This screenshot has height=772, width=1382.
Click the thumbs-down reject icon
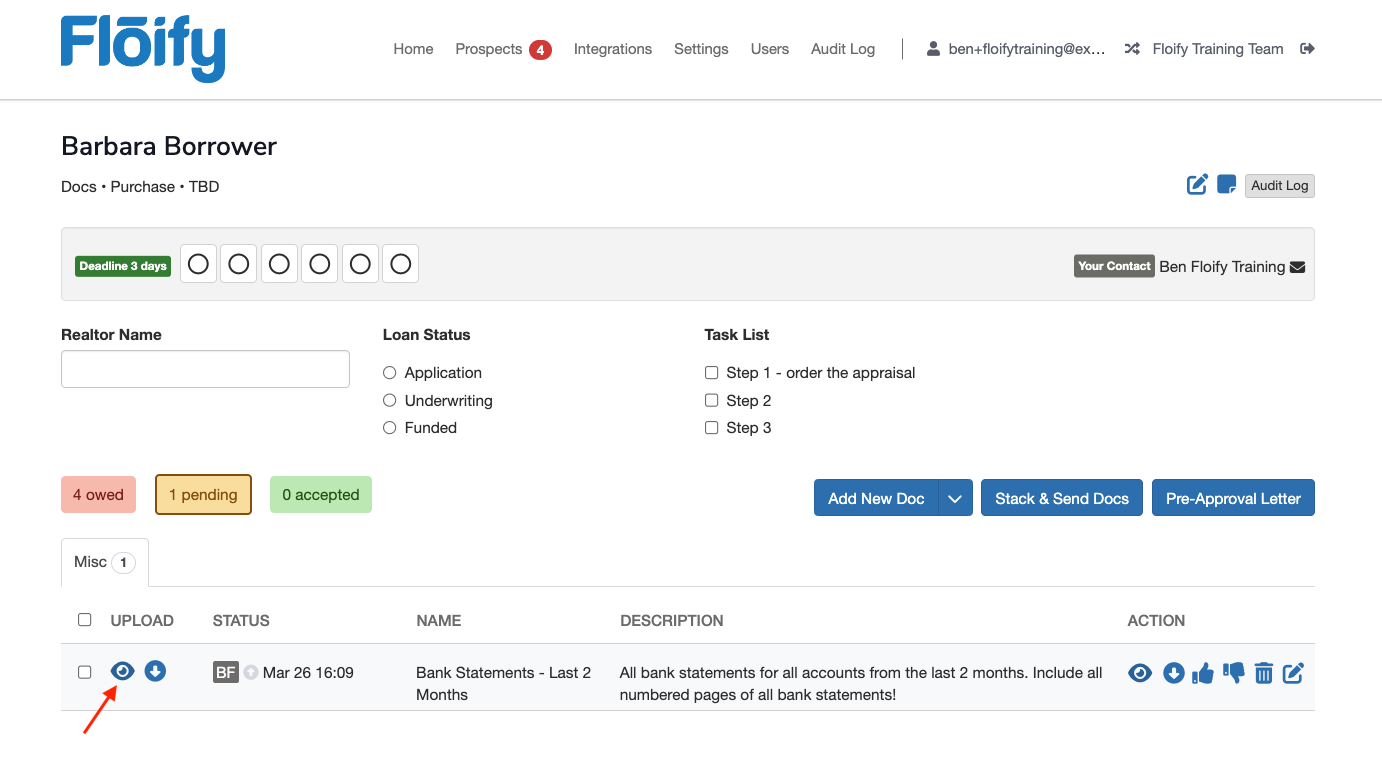coord(1233,673)
